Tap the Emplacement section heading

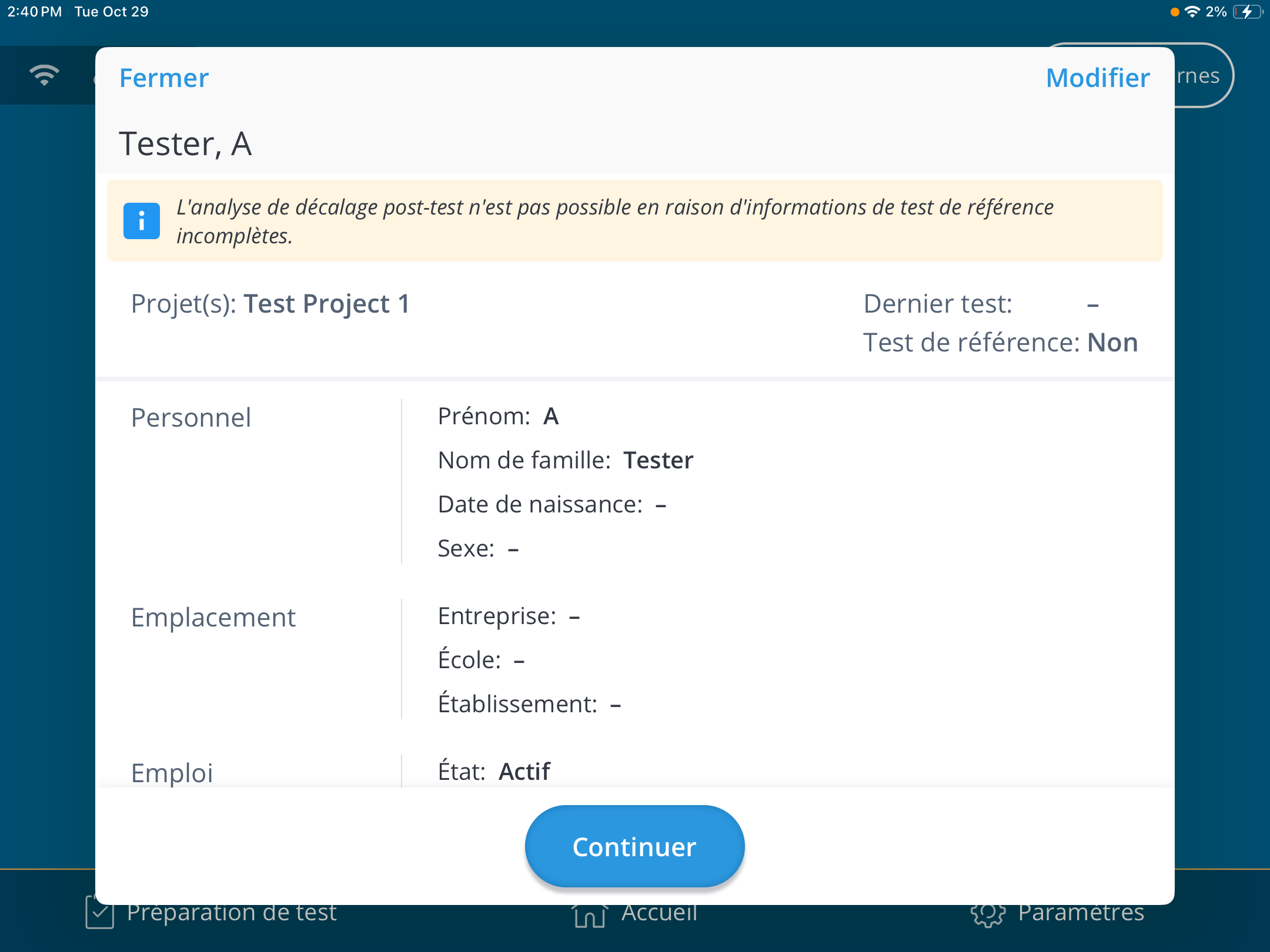tap(213, 618)
